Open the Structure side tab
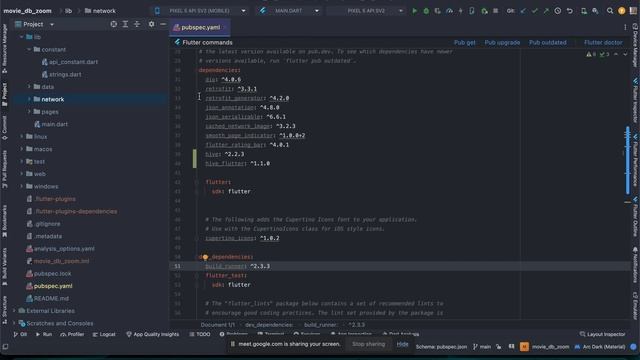Screen dimensions: 640x360 pyautogui.click(x=4, y=310)
